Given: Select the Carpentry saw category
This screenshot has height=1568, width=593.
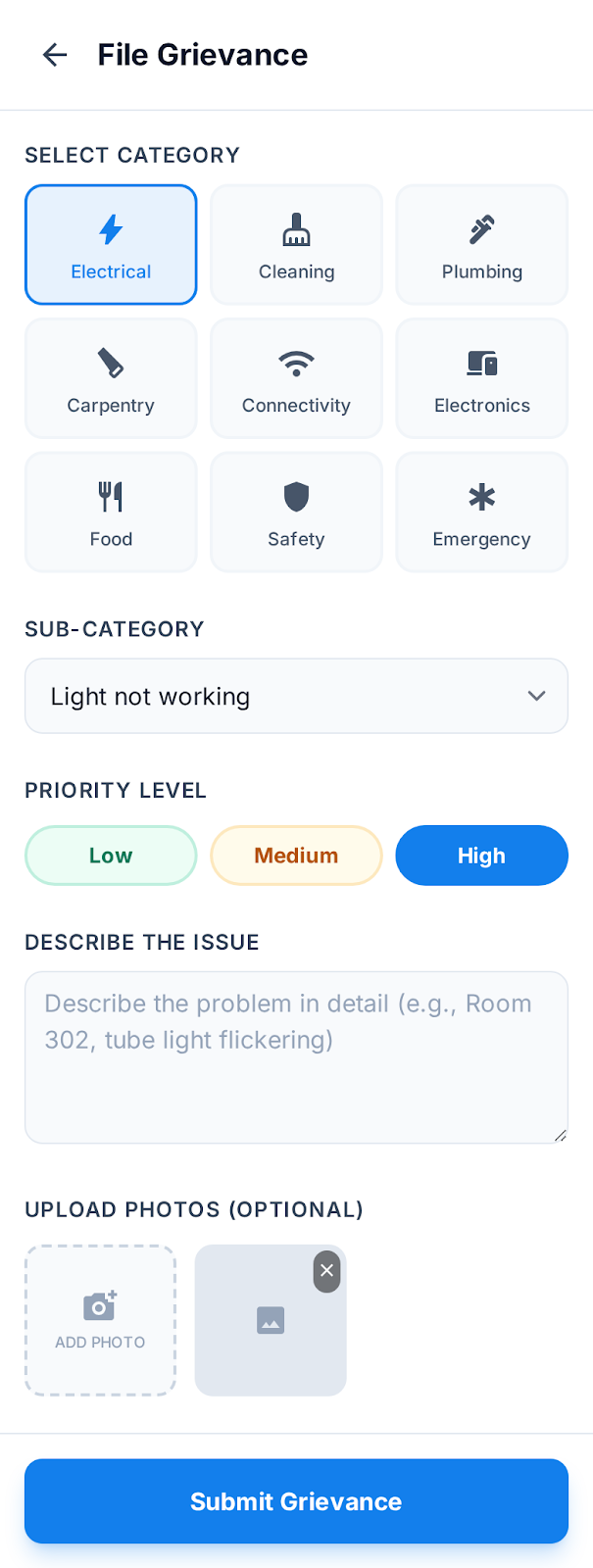Looking at the screenshot, I should click(111, 378).
